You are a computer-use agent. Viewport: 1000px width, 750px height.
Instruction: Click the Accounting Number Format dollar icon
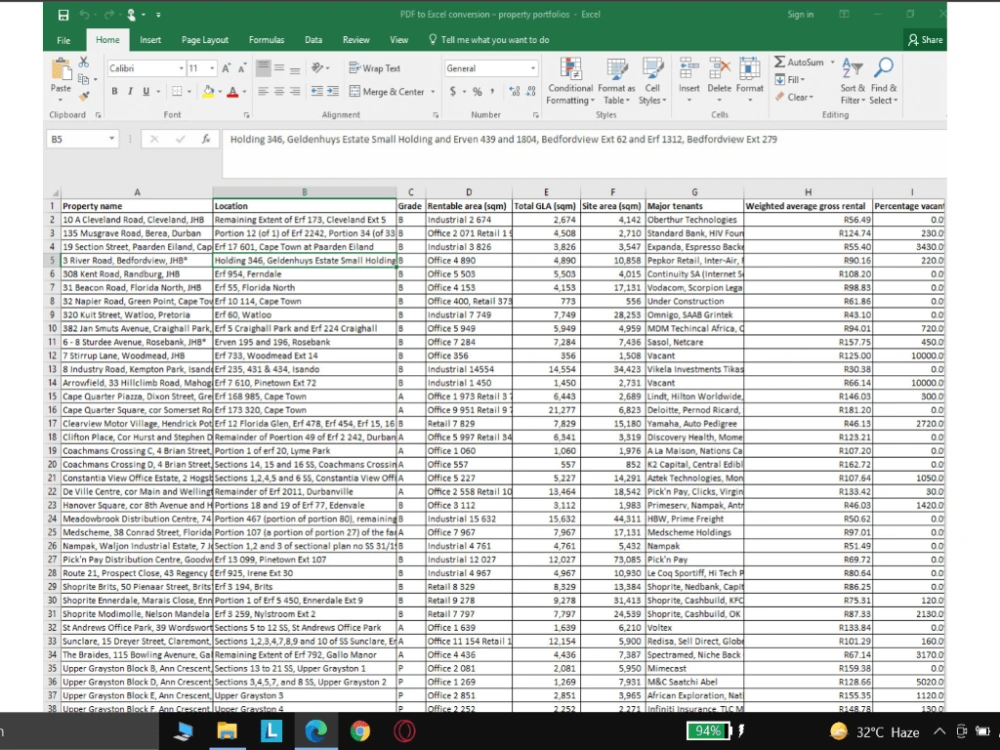tap(453, 92)
